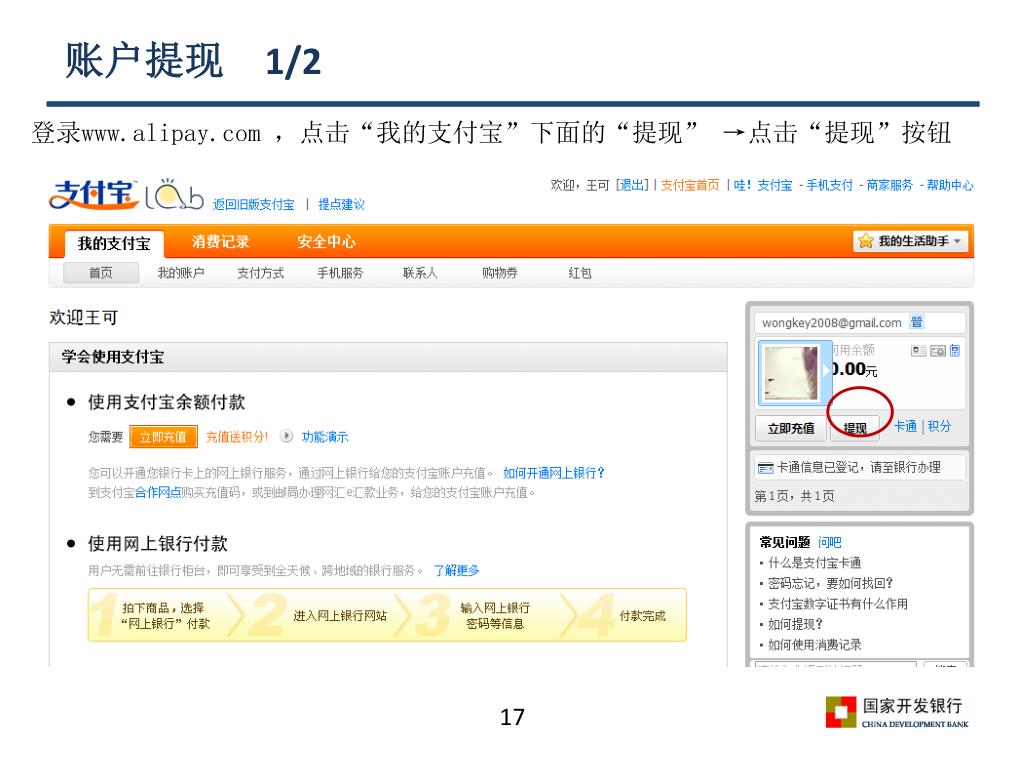Open the 功能演示 link
The height and width of the screenshot is (768, 1024).
pos(325,437)
